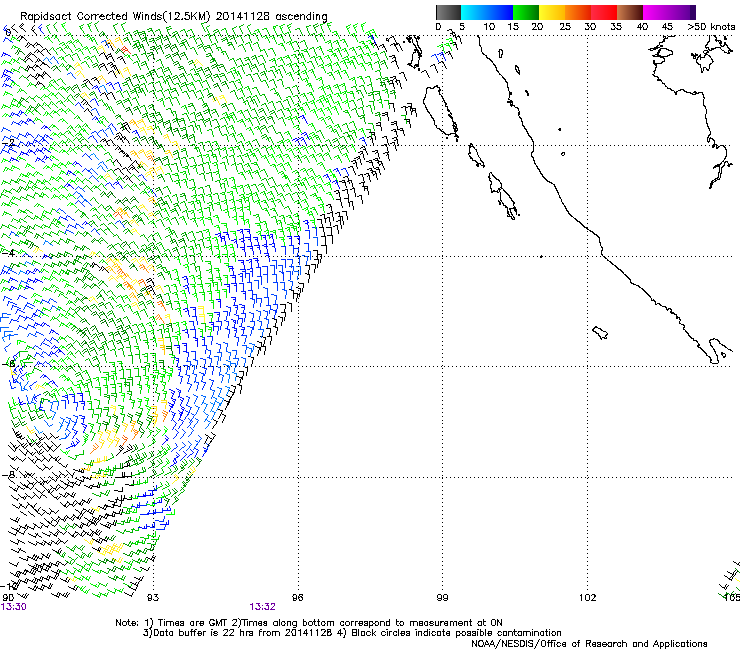Click the '20141128 ascending' date text in title
The height and width of the screenshot is (650, 740).
[x=271, y=16]
